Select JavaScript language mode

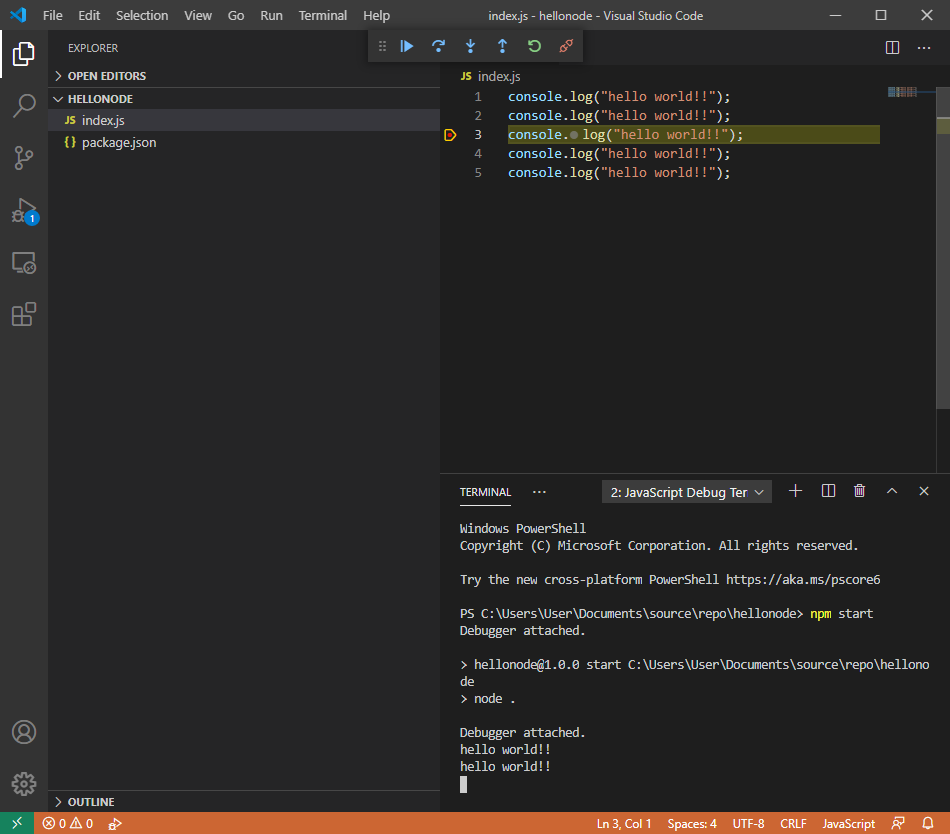pos(848,824)
